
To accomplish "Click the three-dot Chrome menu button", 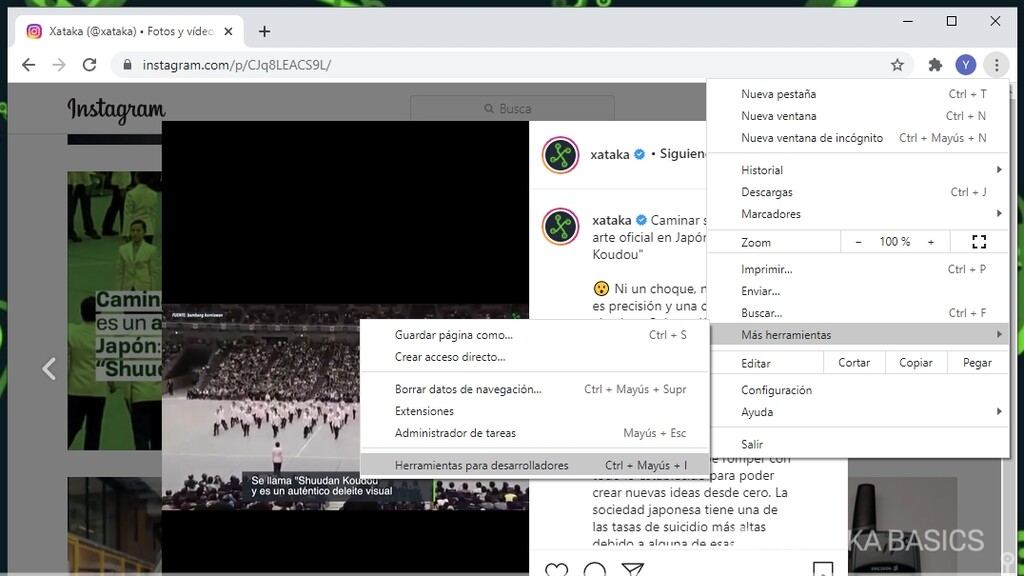I will 997,65.
